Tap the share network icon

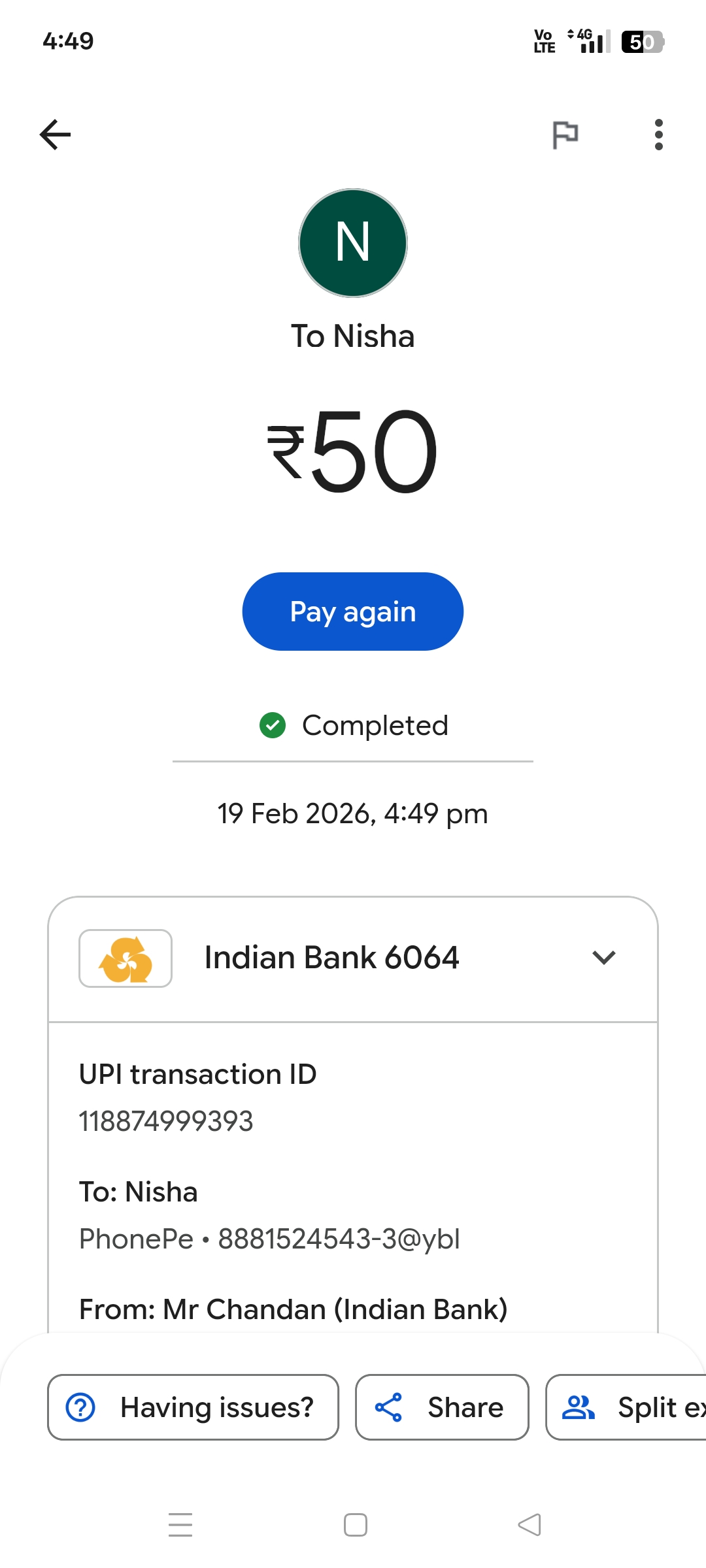(388, 1407)
